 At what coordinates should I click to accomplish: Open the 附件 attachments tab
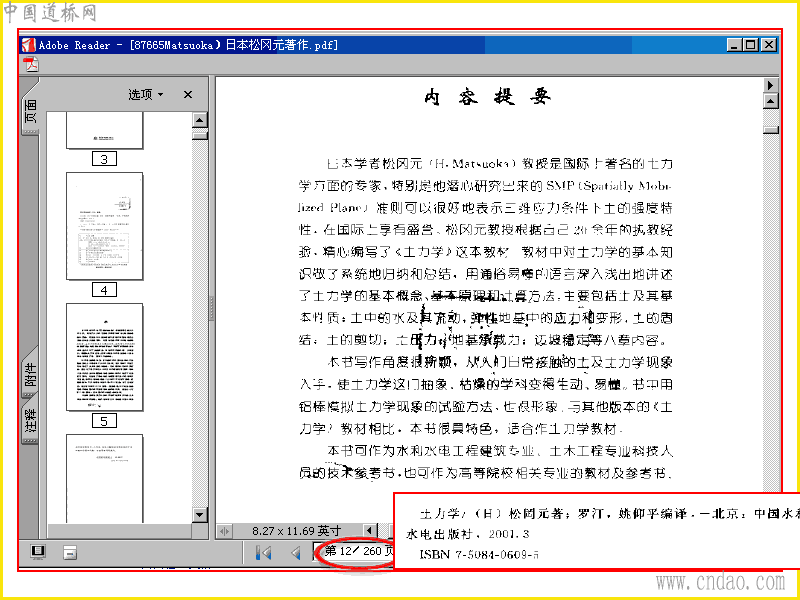pyautogui.click(x=30, y=374)
